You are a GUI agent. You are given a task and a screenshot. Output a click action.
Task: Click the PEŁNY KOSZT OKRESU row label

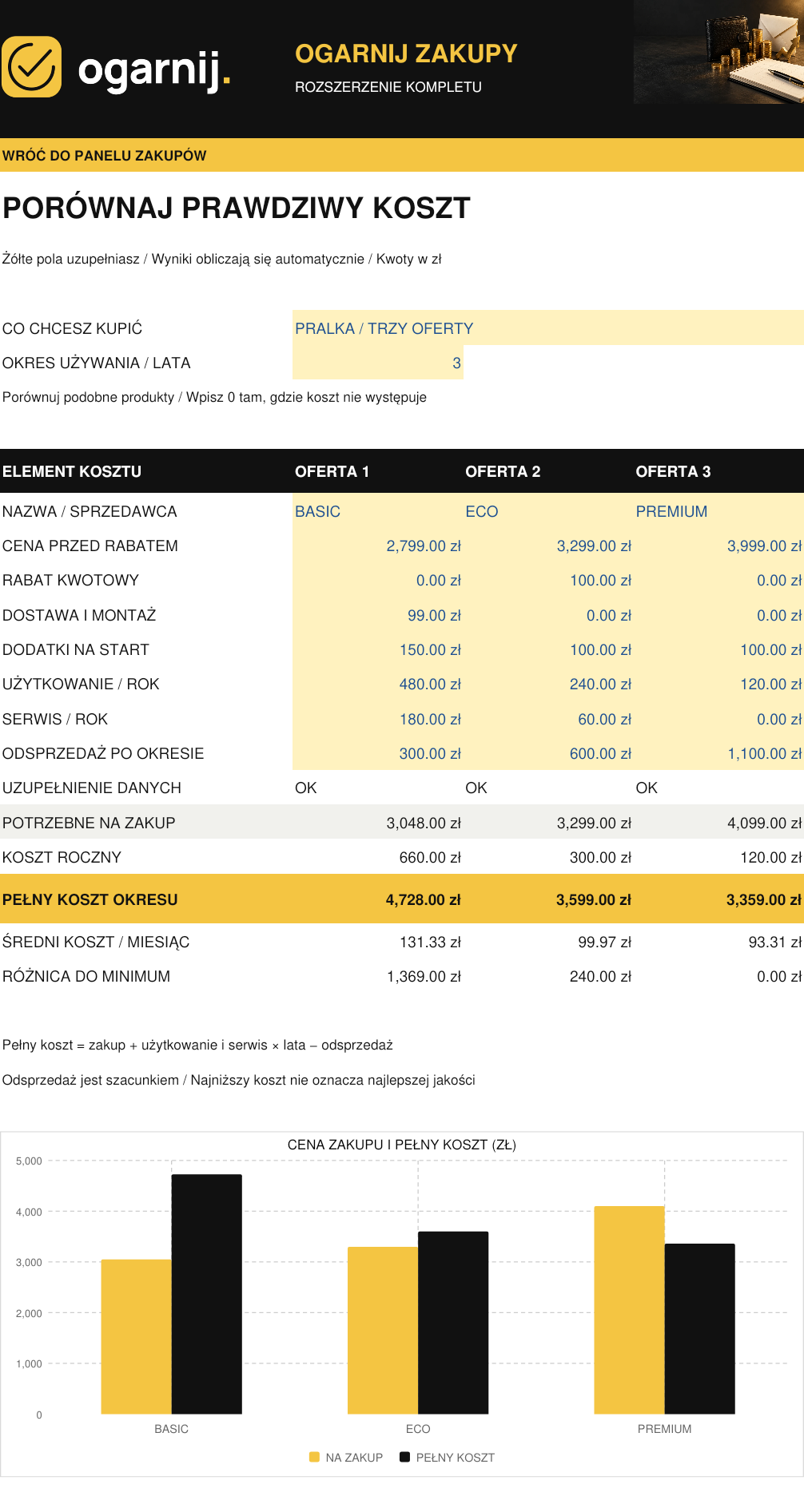[x=90, y=899]
